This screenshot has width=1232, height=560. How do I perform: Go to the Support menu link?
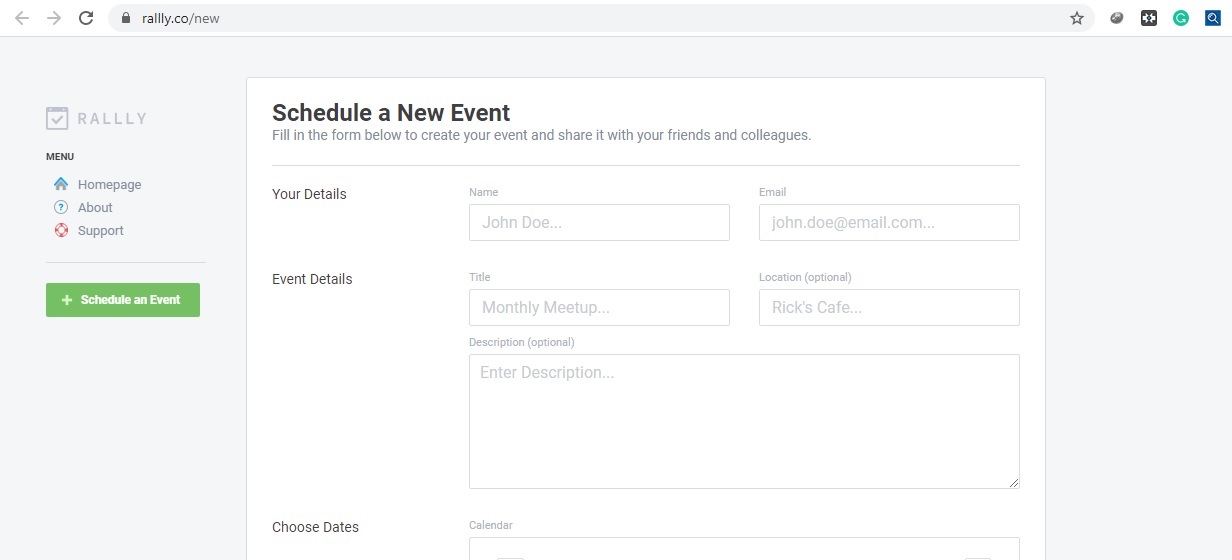101,230
